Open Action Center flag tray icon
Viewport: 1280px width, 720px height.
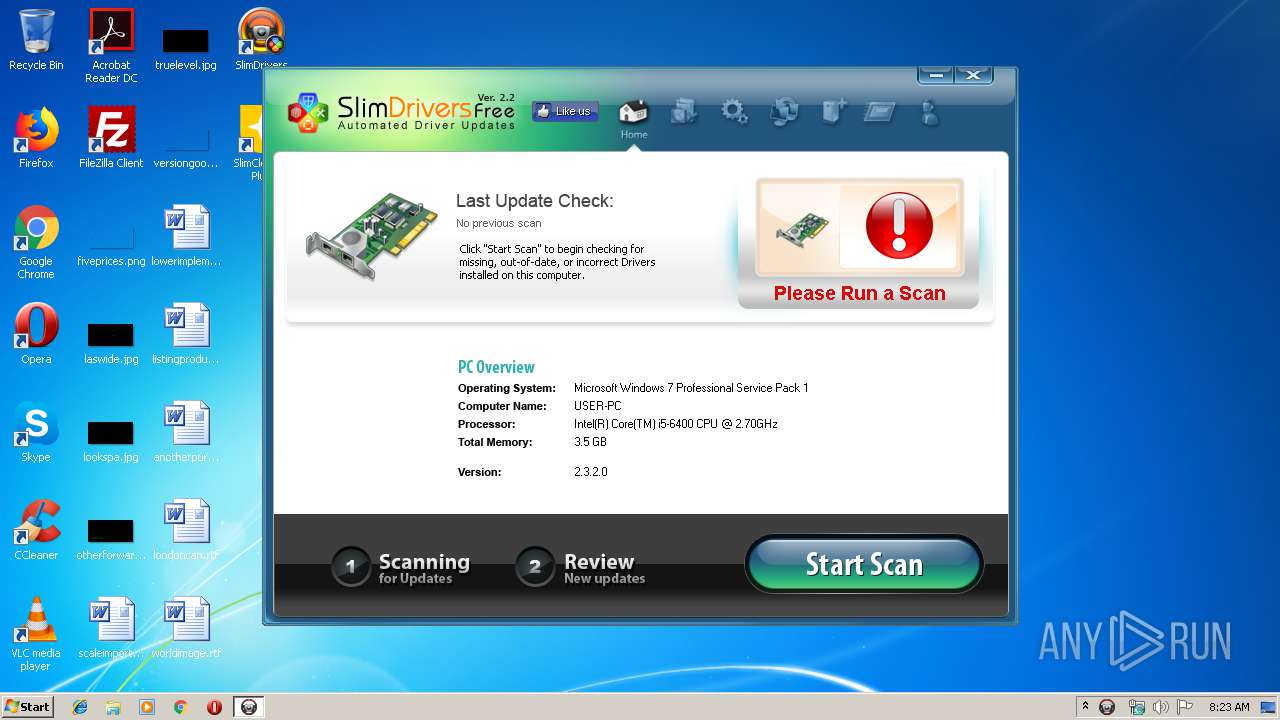1185,707
